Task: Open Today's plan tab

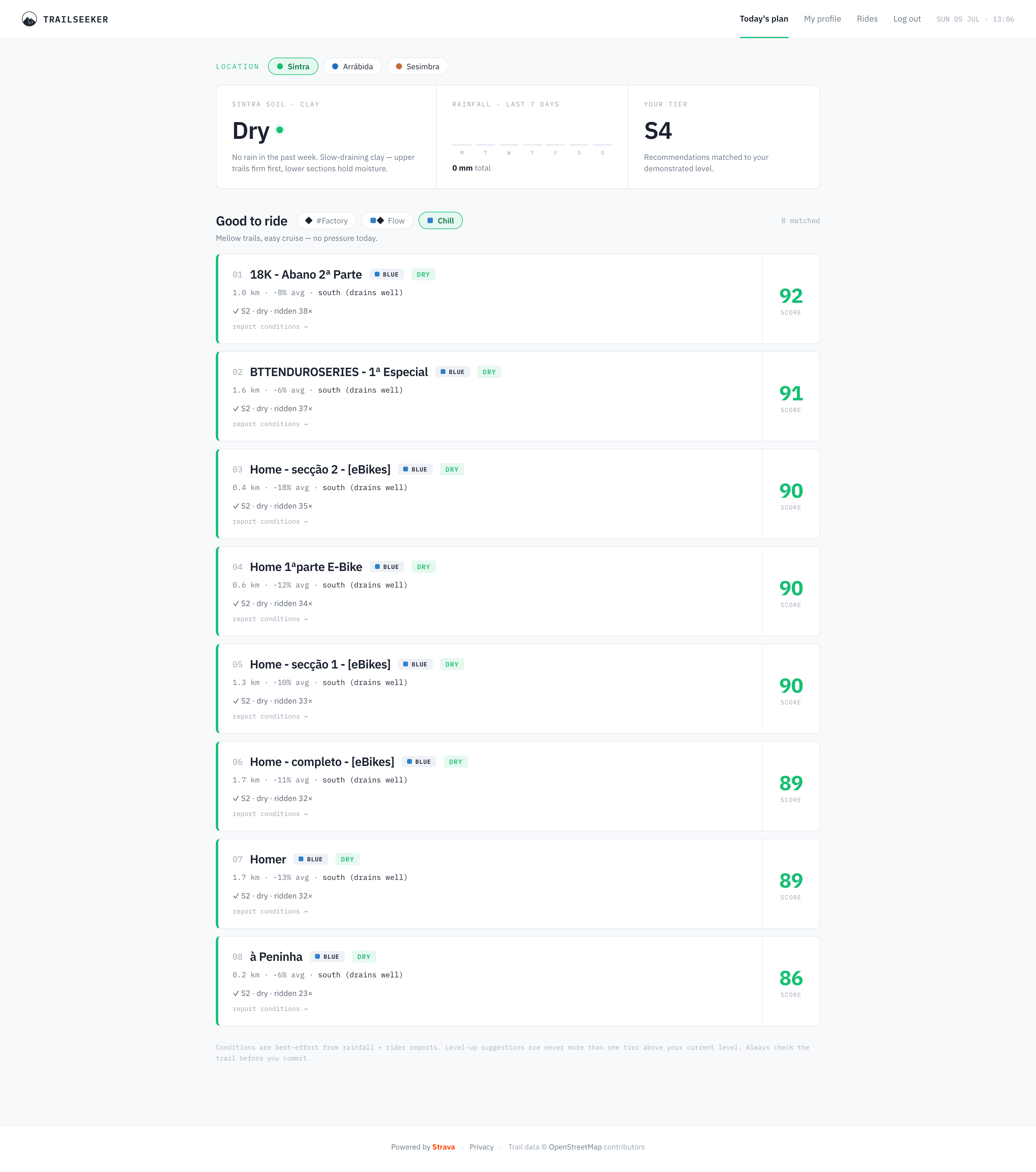Action: pyautogui.click(x=764, y=19)
